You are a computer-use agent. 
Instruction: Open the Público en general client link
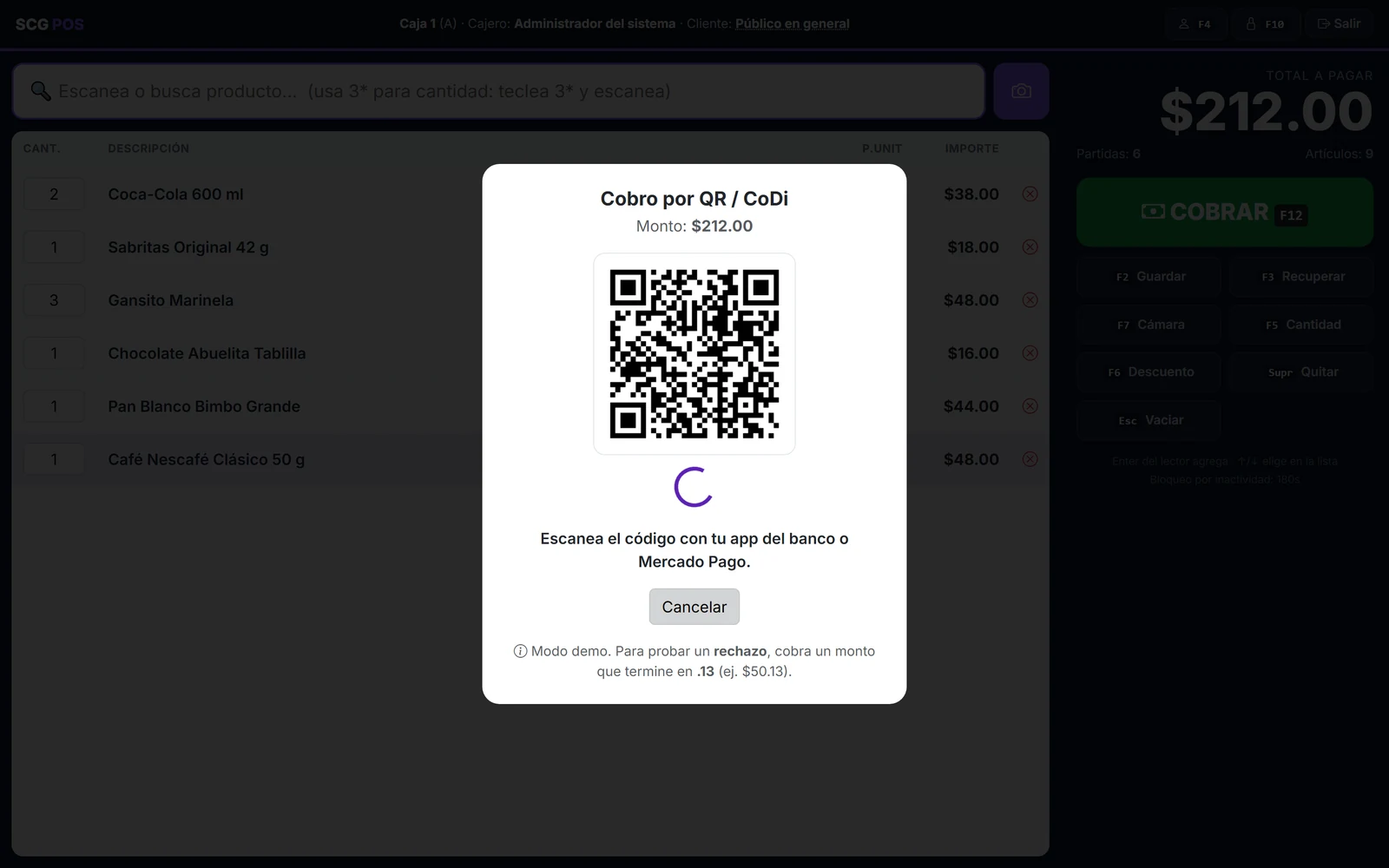[792, 23]
